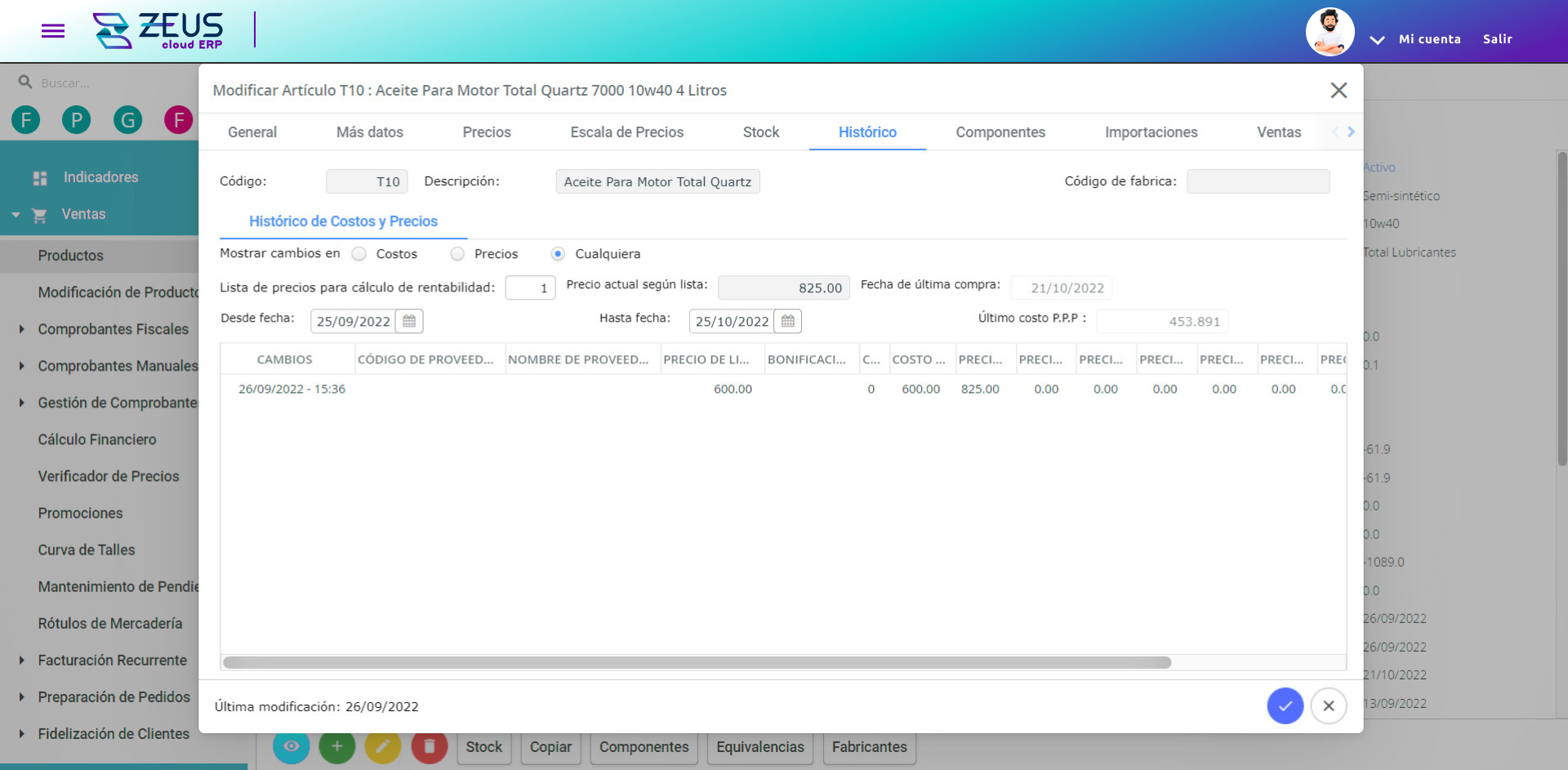
Task: Select the Precios radio option
Action: (x=457, y=254)
